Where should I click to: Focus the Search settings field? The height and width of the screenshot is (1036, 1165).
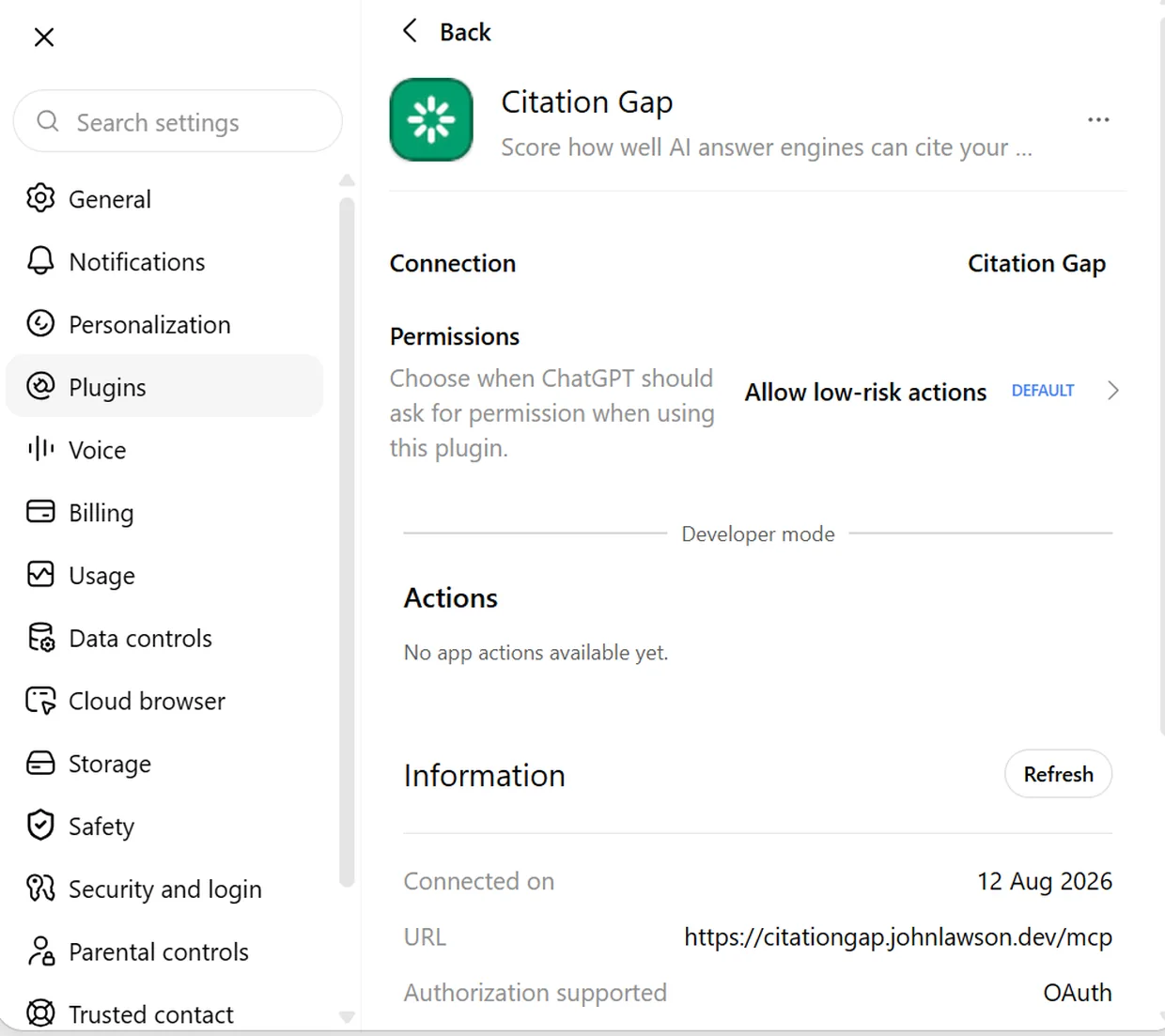[x=178, y=121]
